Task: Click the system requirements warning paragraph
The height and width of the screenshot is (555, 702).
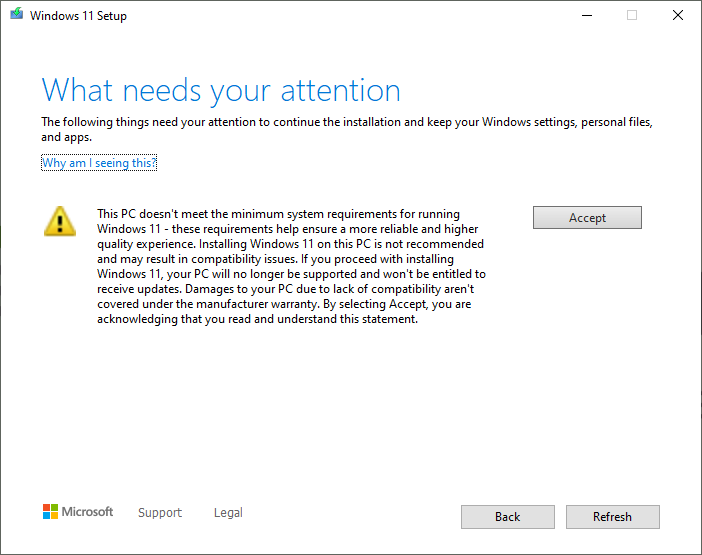Action: (291, 266)
